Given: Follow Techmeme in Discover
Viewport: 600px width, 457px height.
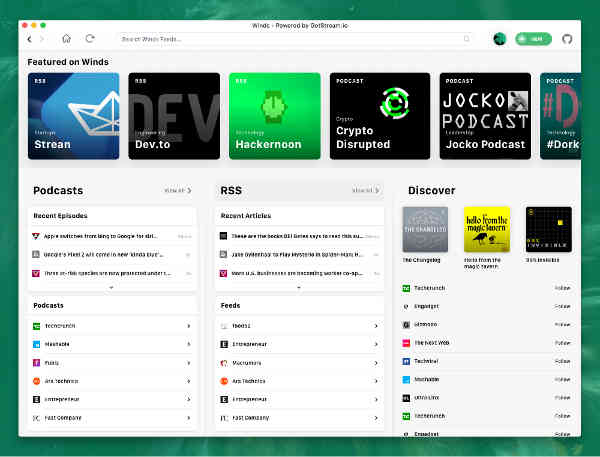Looking at the screenshot, I should [562, 361].
